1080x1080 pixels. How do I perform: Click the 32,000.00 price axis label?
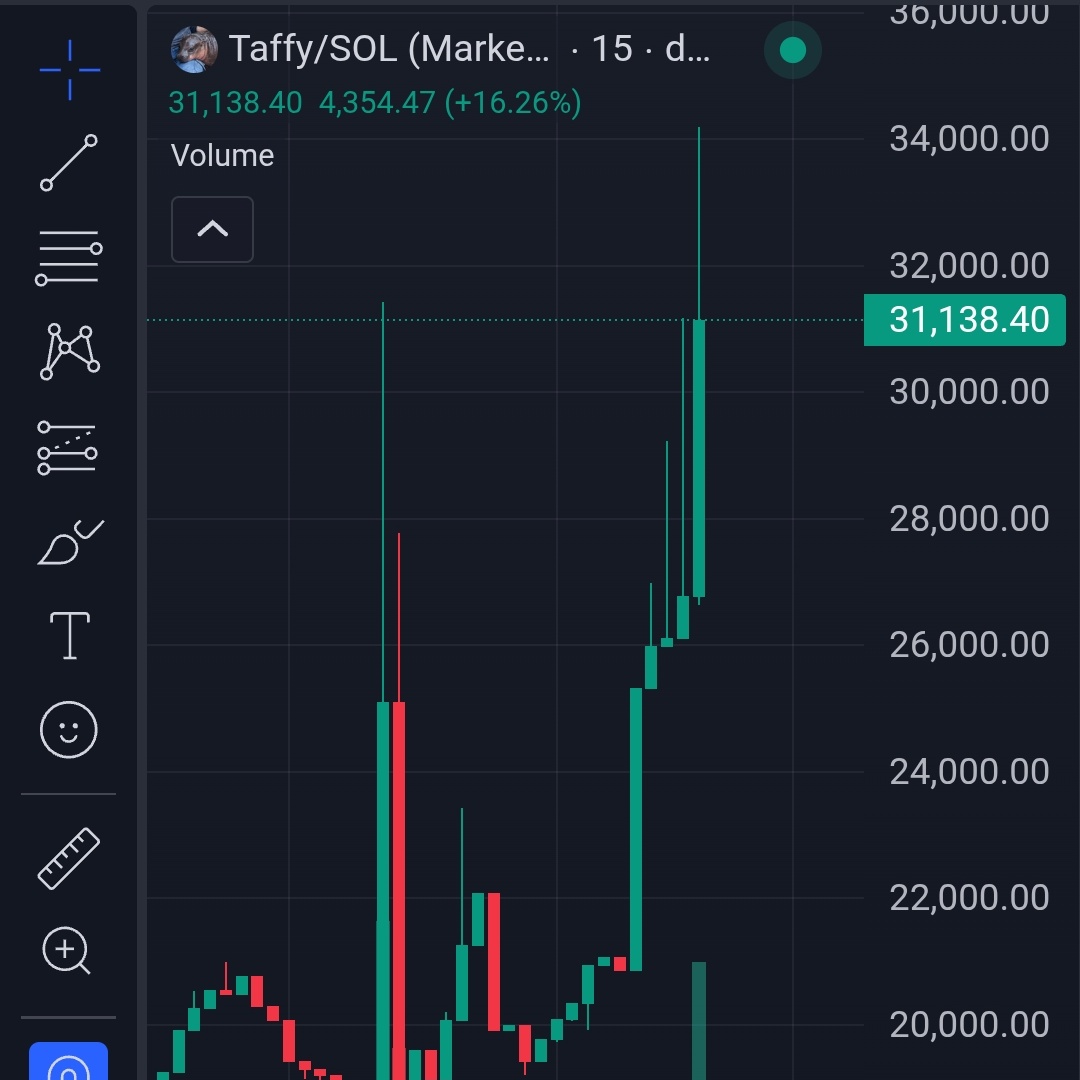969,265
